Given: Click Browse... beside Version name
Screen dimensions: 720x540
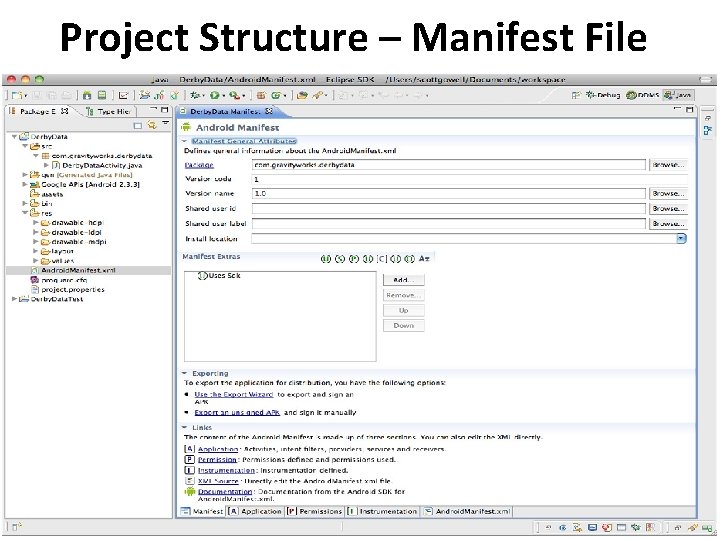Looking at the screenshot, I should [669, 194].
